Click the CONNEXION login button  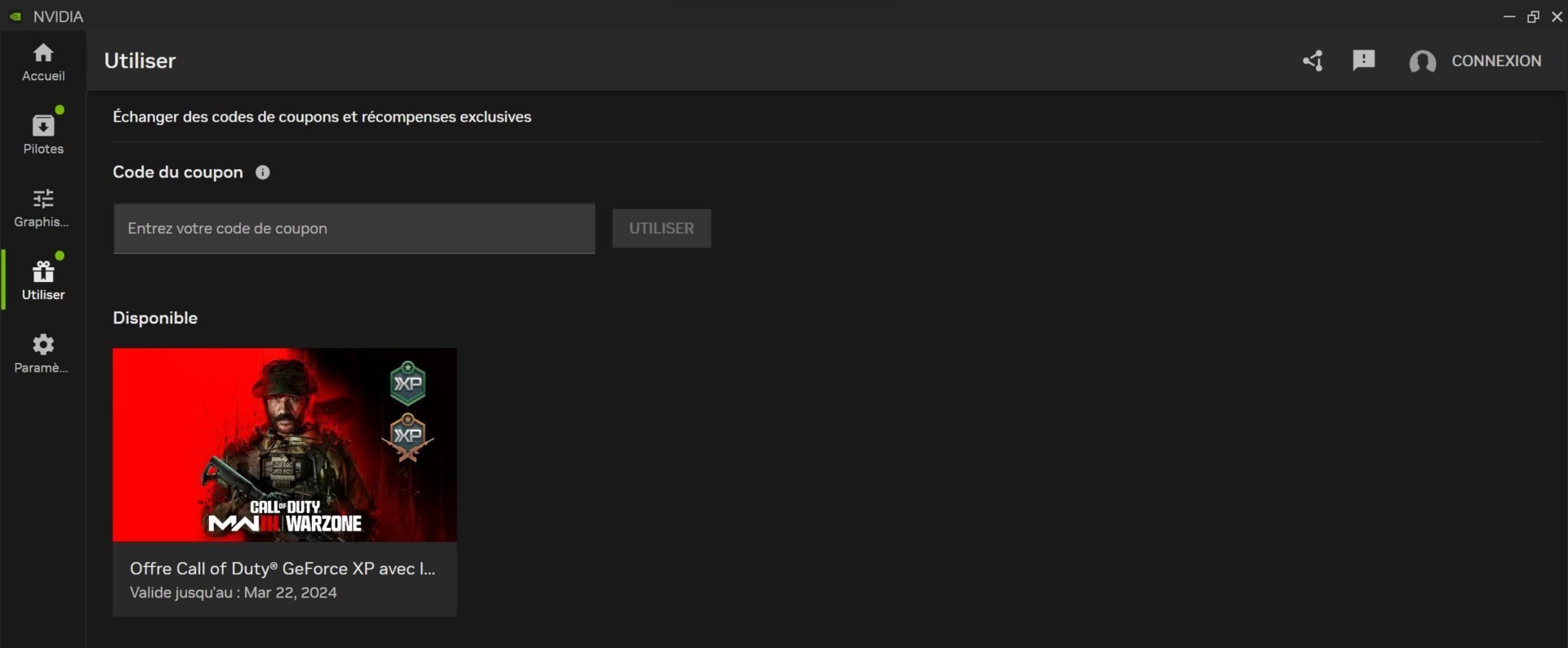tap(1496, 60)
